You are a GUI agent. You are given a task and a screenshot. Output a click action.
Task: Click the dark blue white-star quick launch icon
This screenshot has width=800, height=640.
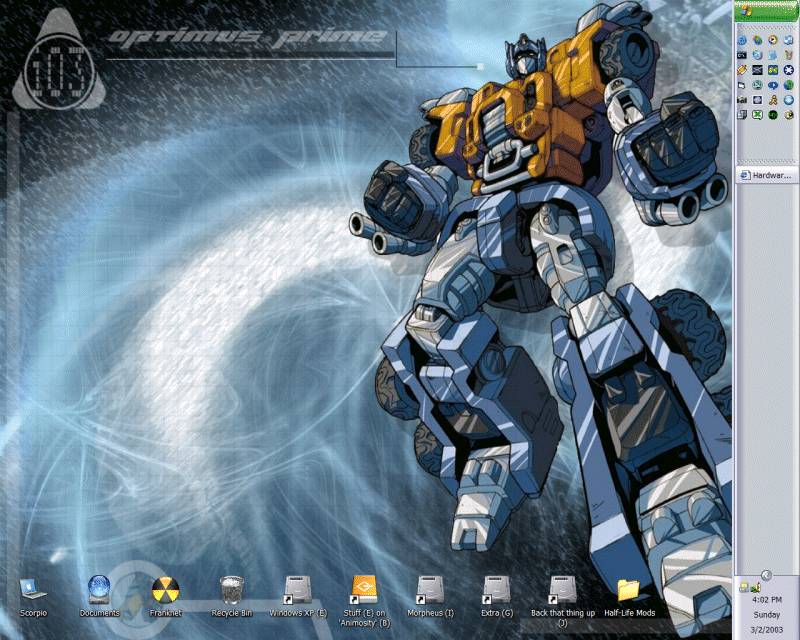[789, 70]
